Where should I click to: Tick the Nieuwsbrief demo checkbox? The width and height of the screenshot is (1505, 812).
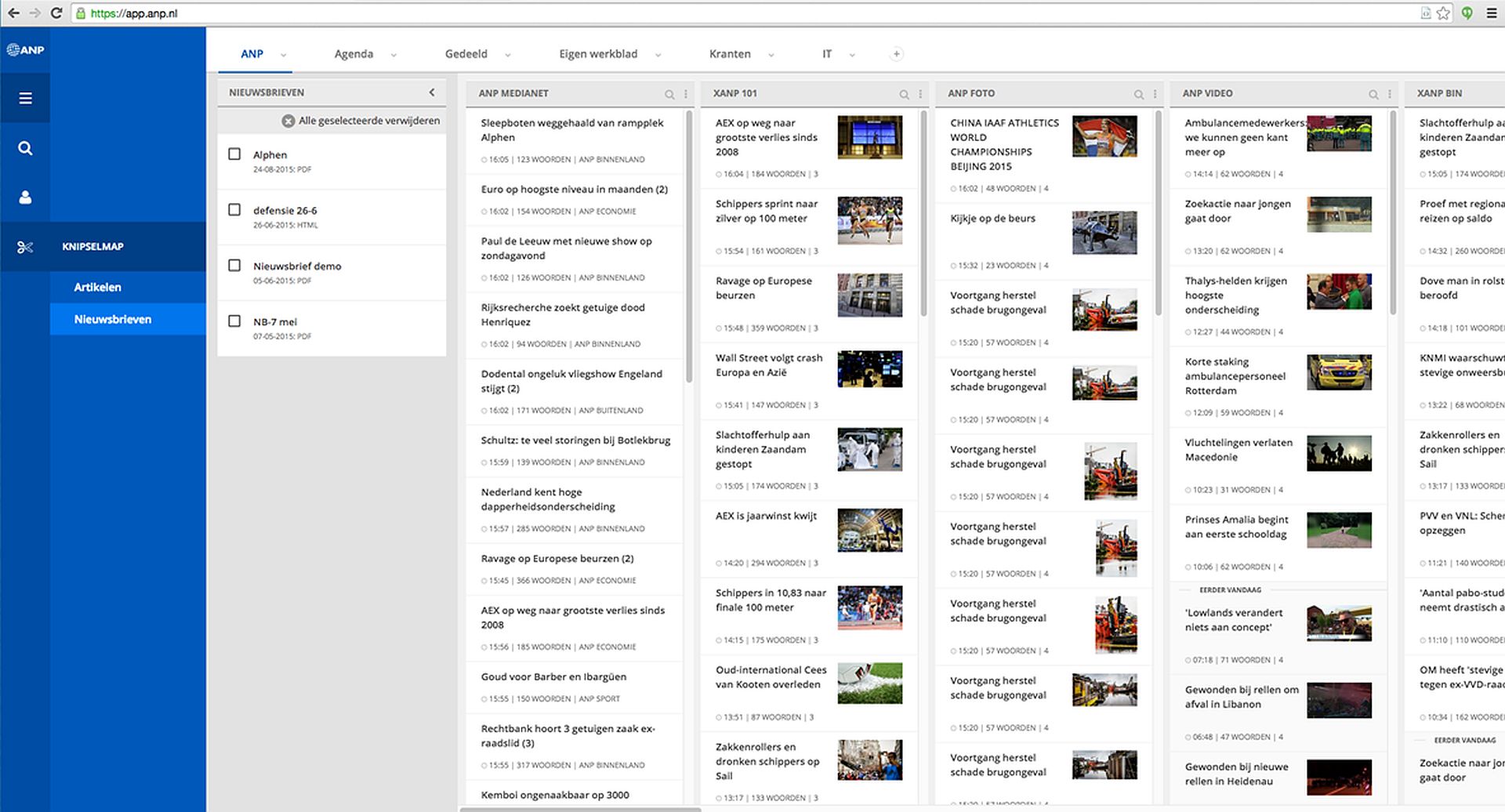click(x=234, y=266)
